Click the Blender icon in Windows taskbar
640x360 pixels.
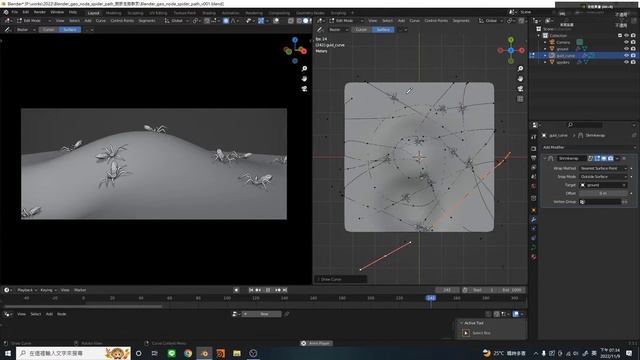coord(204,353)
